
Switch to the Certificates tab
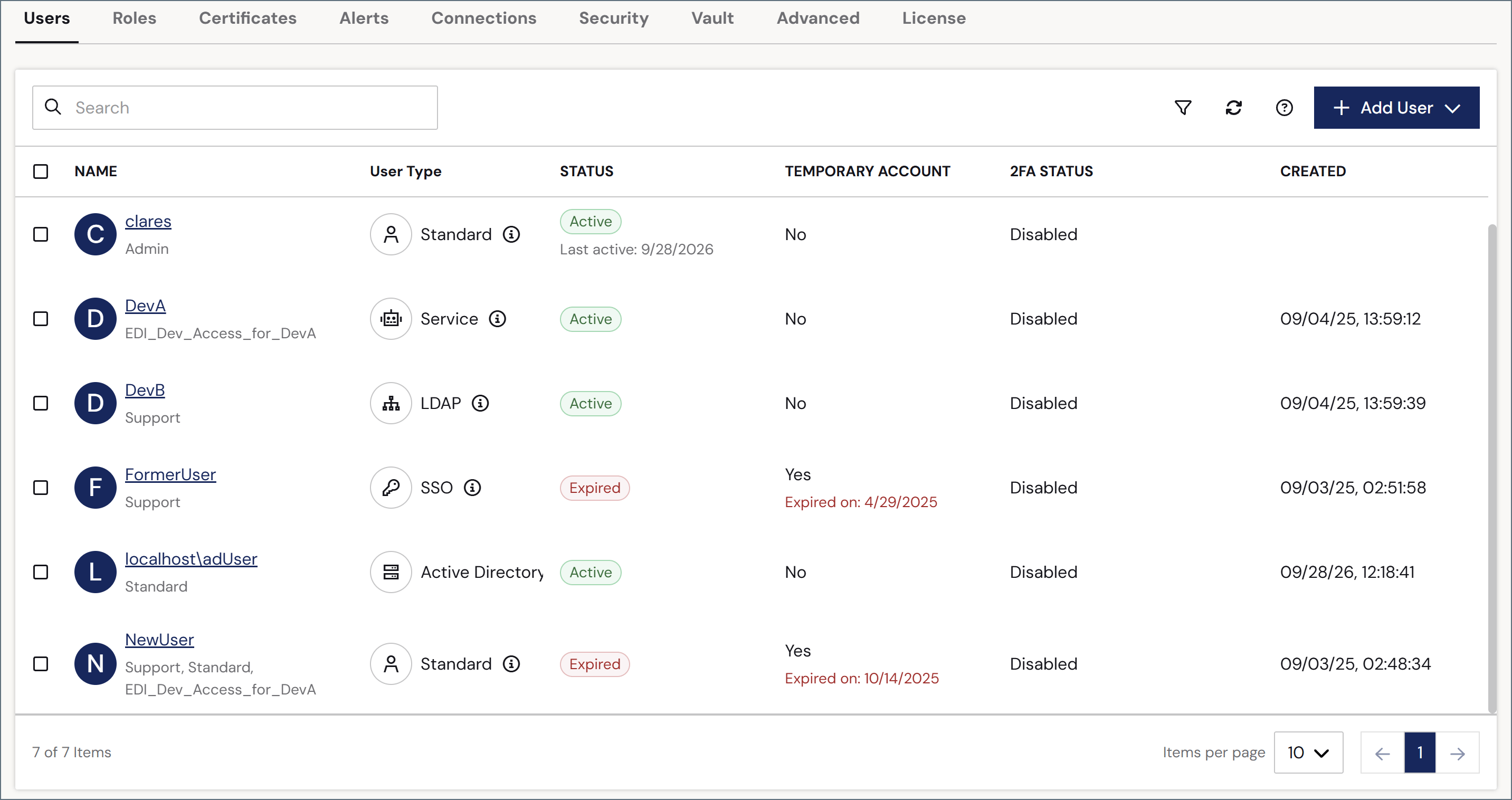coord(248,18)
